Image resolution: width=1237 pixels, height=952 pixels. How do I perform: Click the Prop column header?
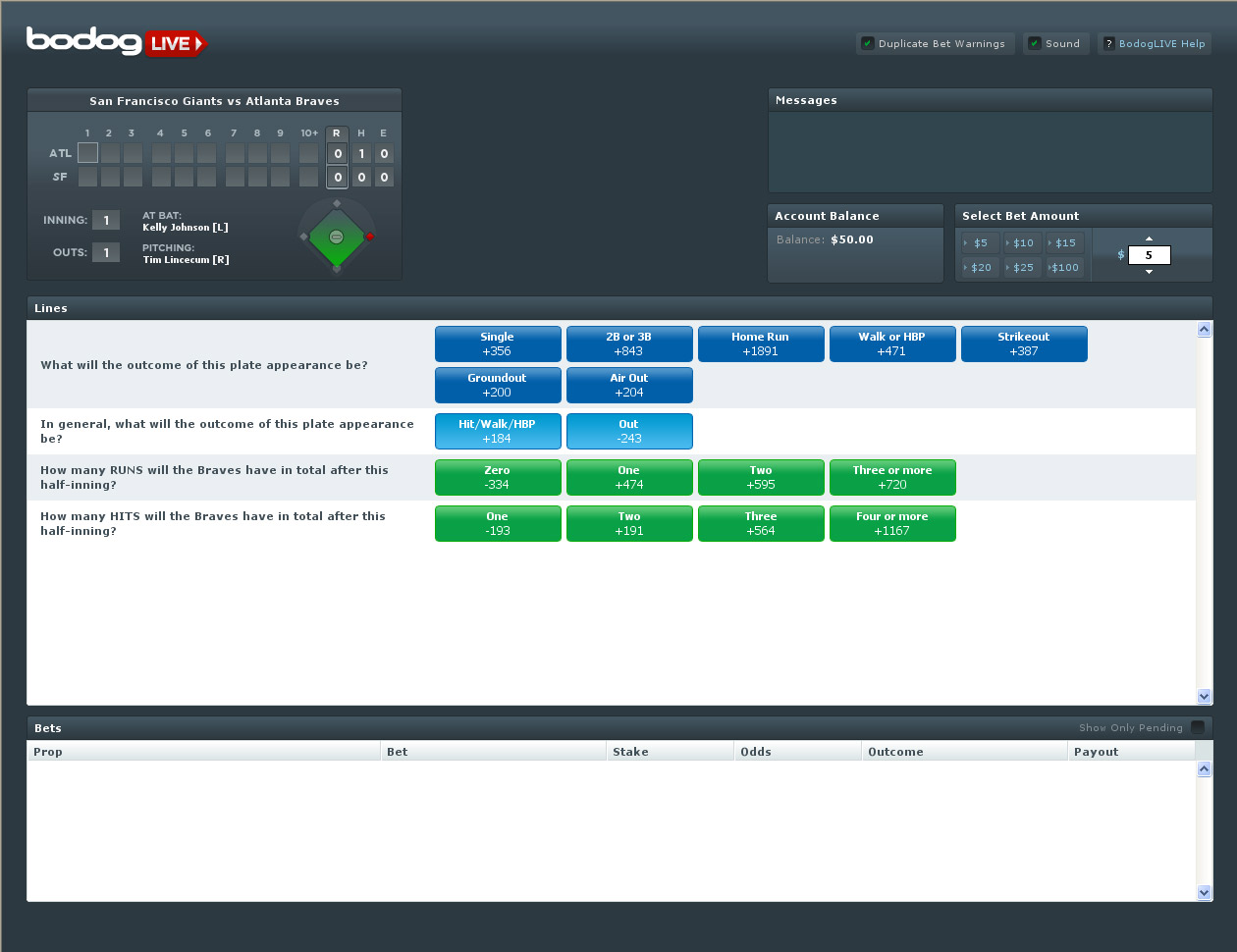204,752
